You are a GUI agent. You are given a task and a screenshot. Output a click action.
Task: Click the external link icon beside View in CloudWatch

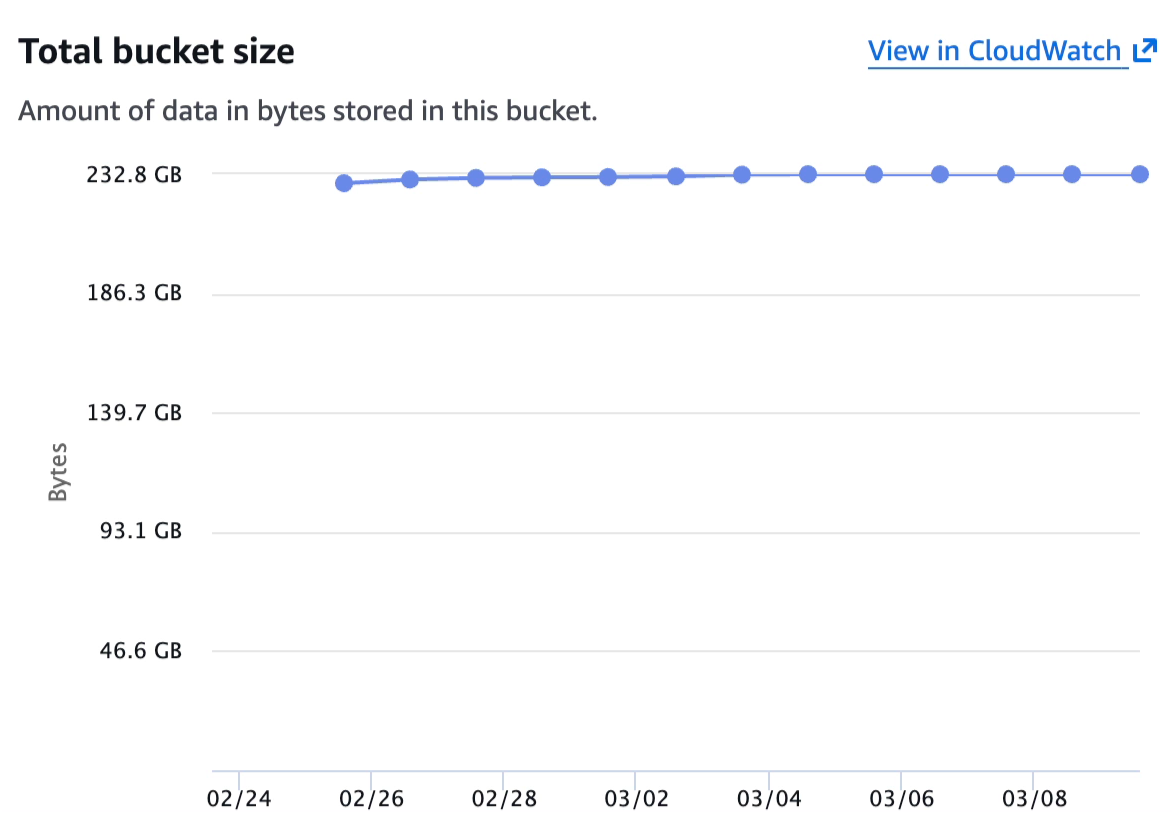click(x=1146, y=50)
